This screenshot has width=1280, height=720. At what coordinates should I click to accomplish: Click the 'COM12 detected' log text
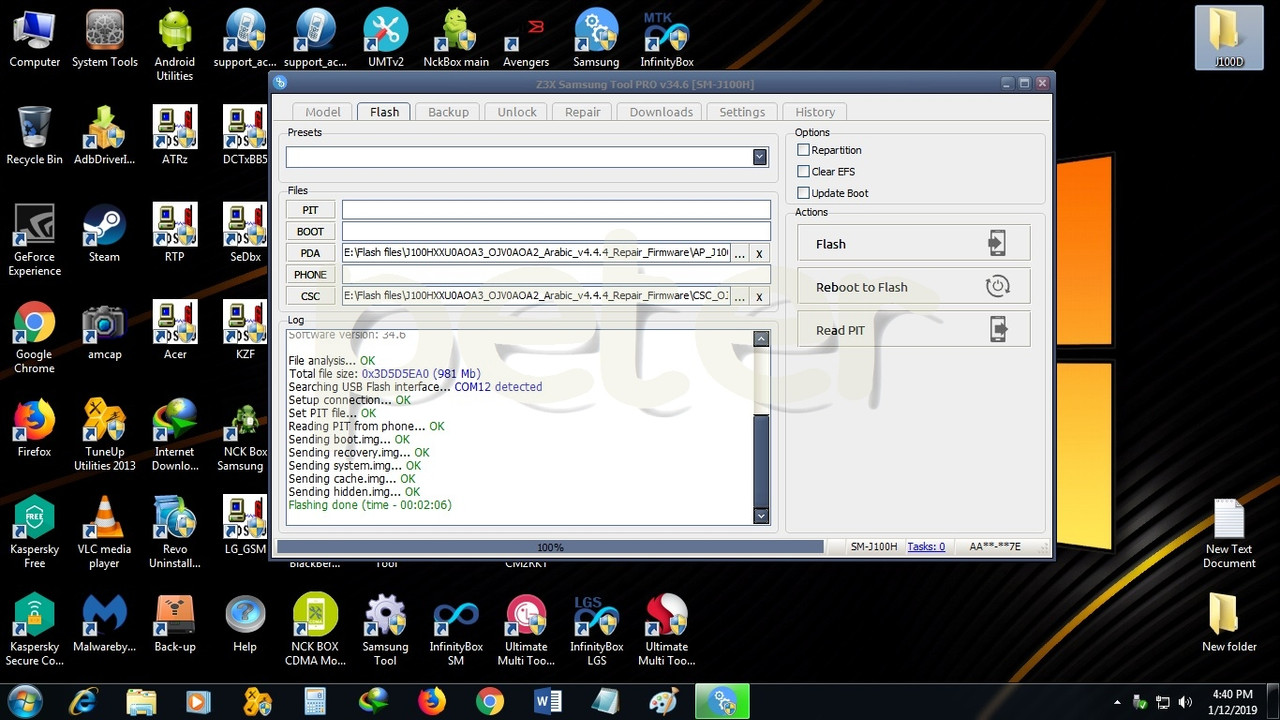click(498, 387)
